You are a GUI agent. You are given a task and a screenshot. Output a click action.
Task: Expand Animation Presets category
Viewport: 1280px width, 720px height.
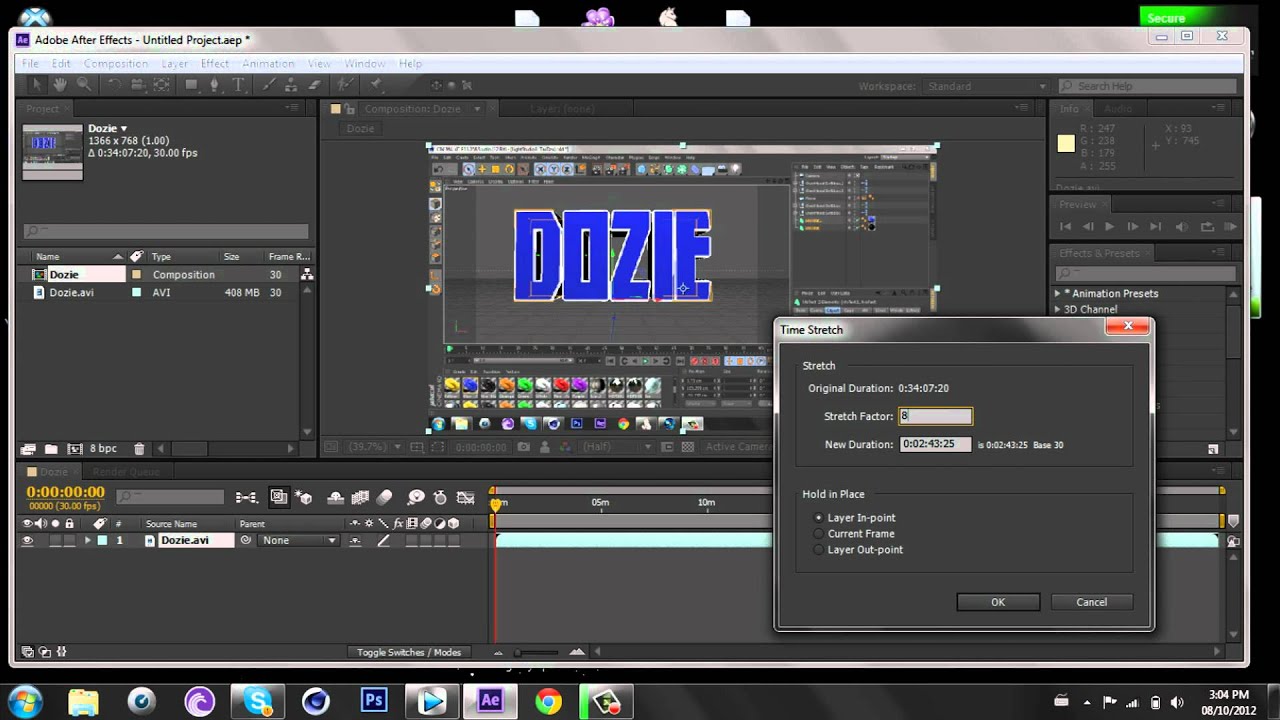click(1058, 294)
